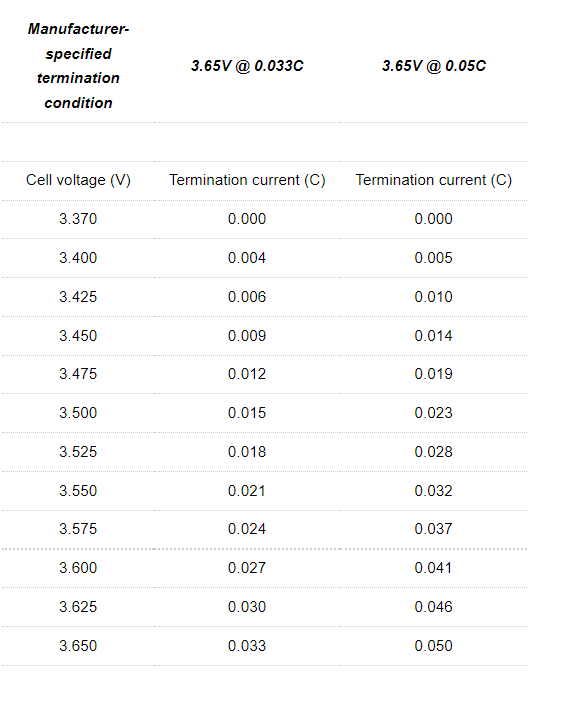Click the 3.450 voltage cell
The height and width of the screenshot is (715, 583).
pyautogui.click(x=78, y=336)
